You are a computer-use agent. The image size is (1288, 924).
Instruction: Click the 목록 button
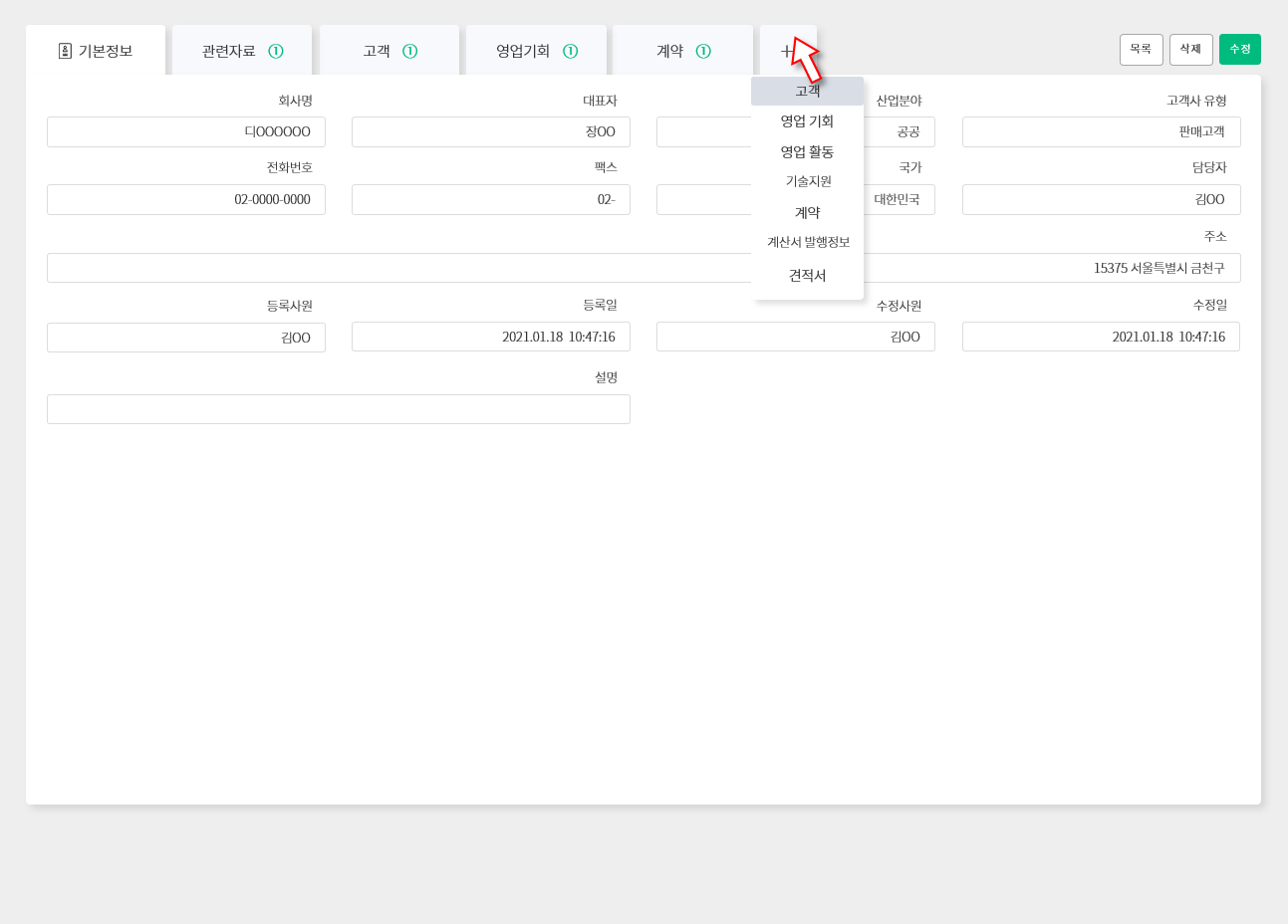(1142, 50)
